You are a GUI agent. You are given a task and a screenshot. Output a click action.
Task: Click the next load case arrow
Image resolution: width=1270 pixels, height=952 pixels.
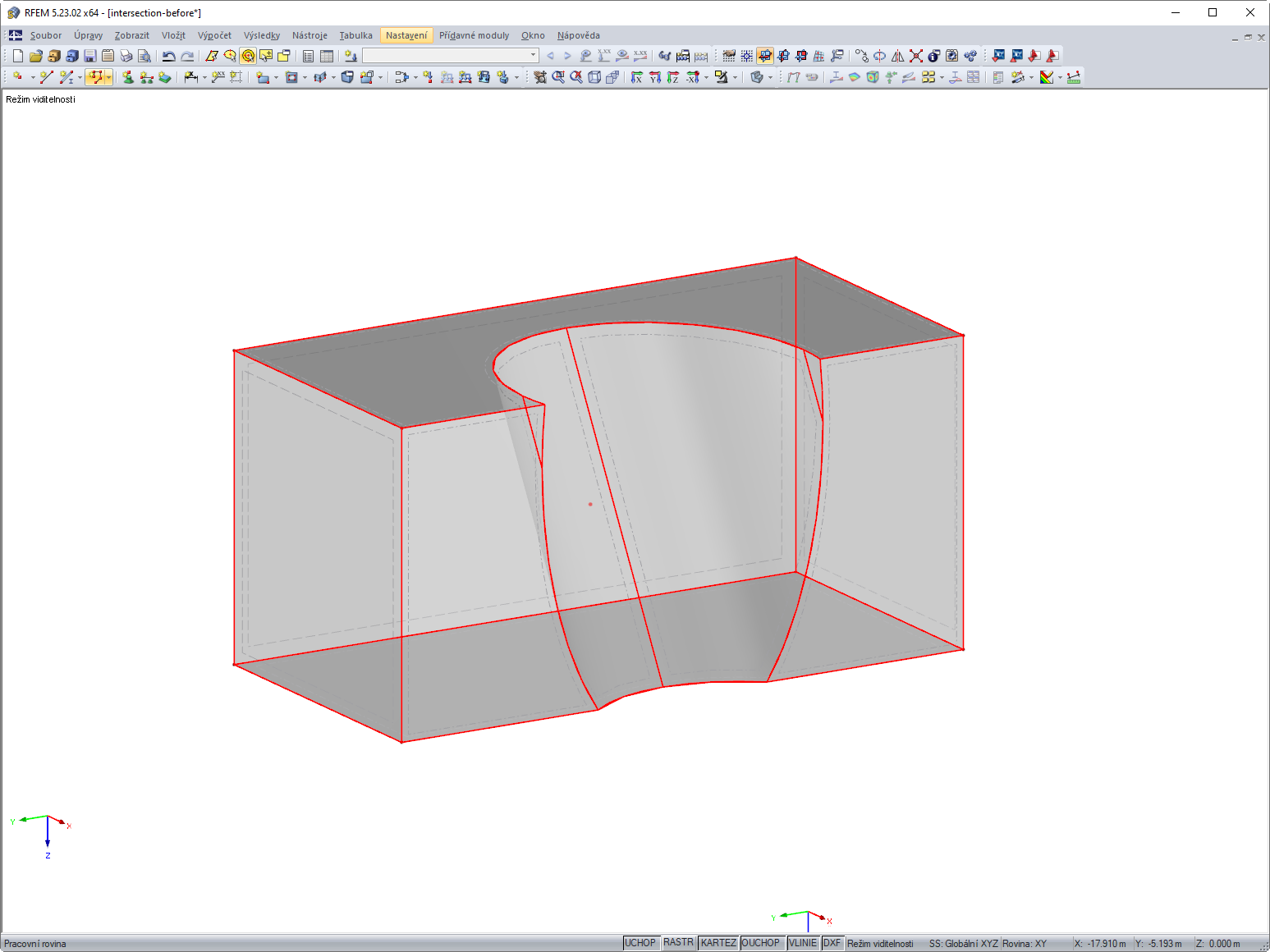click(x=567, y=56)
